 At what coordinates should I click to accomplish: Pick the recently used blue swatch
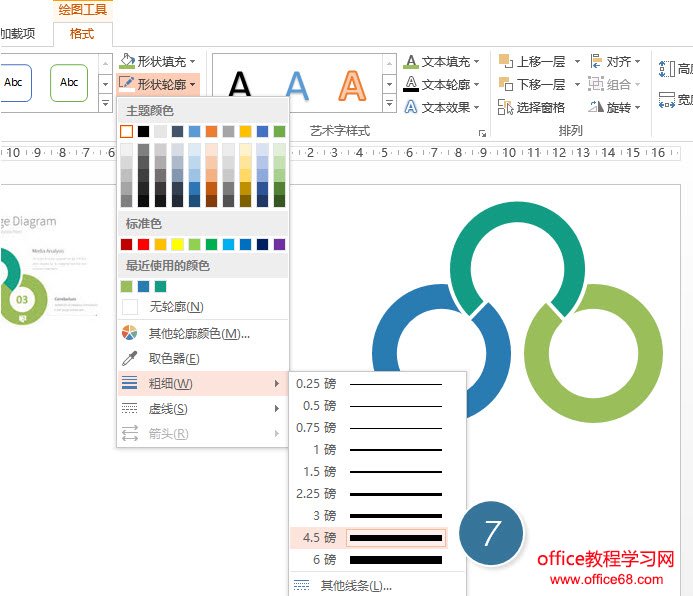pyautogui.click(x=143, y=286)
